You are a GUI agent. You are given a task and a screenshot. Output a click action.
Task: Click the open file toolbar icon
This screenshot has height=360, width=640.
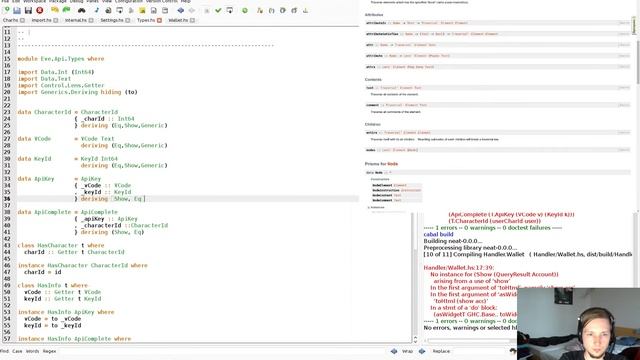click(x=17, y=10)
